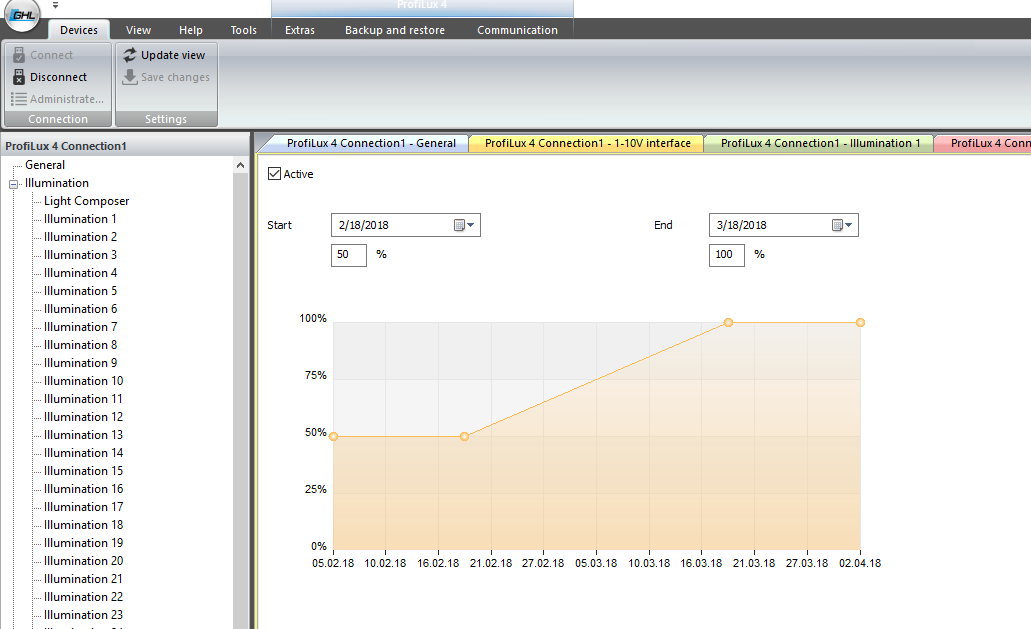
Task: Select Illumination 1 in the tree
Action: pyautogui.click(x=80, y=219)
